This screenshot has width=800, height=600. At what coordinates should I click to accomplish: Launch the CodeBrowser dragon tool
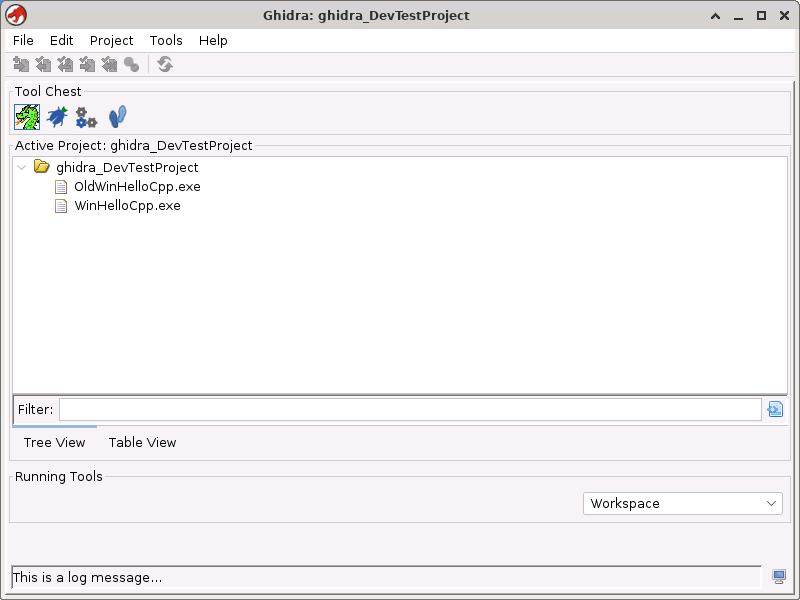[x=27, y=117]
